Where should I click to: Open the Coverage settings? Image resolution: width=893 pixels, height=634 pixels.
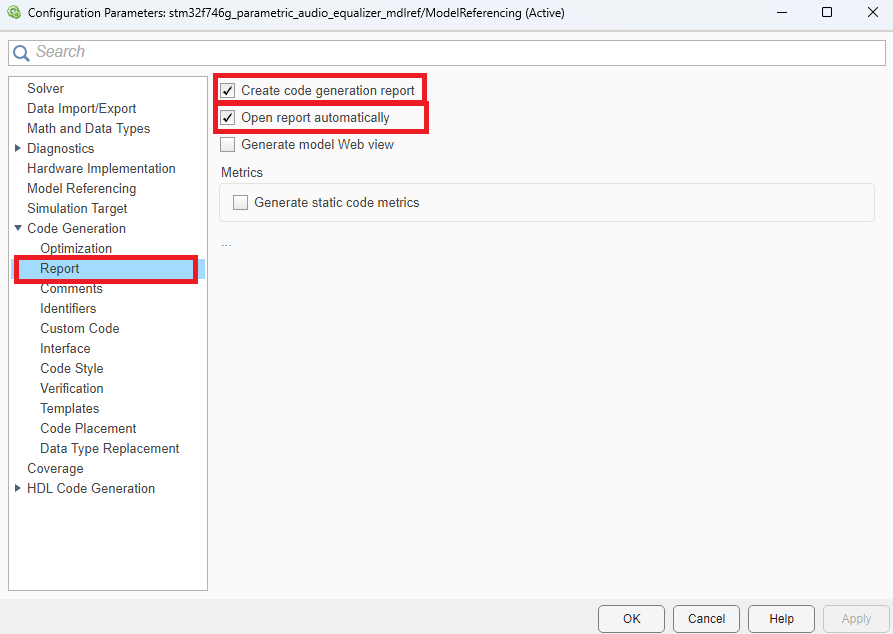[55, 468]
